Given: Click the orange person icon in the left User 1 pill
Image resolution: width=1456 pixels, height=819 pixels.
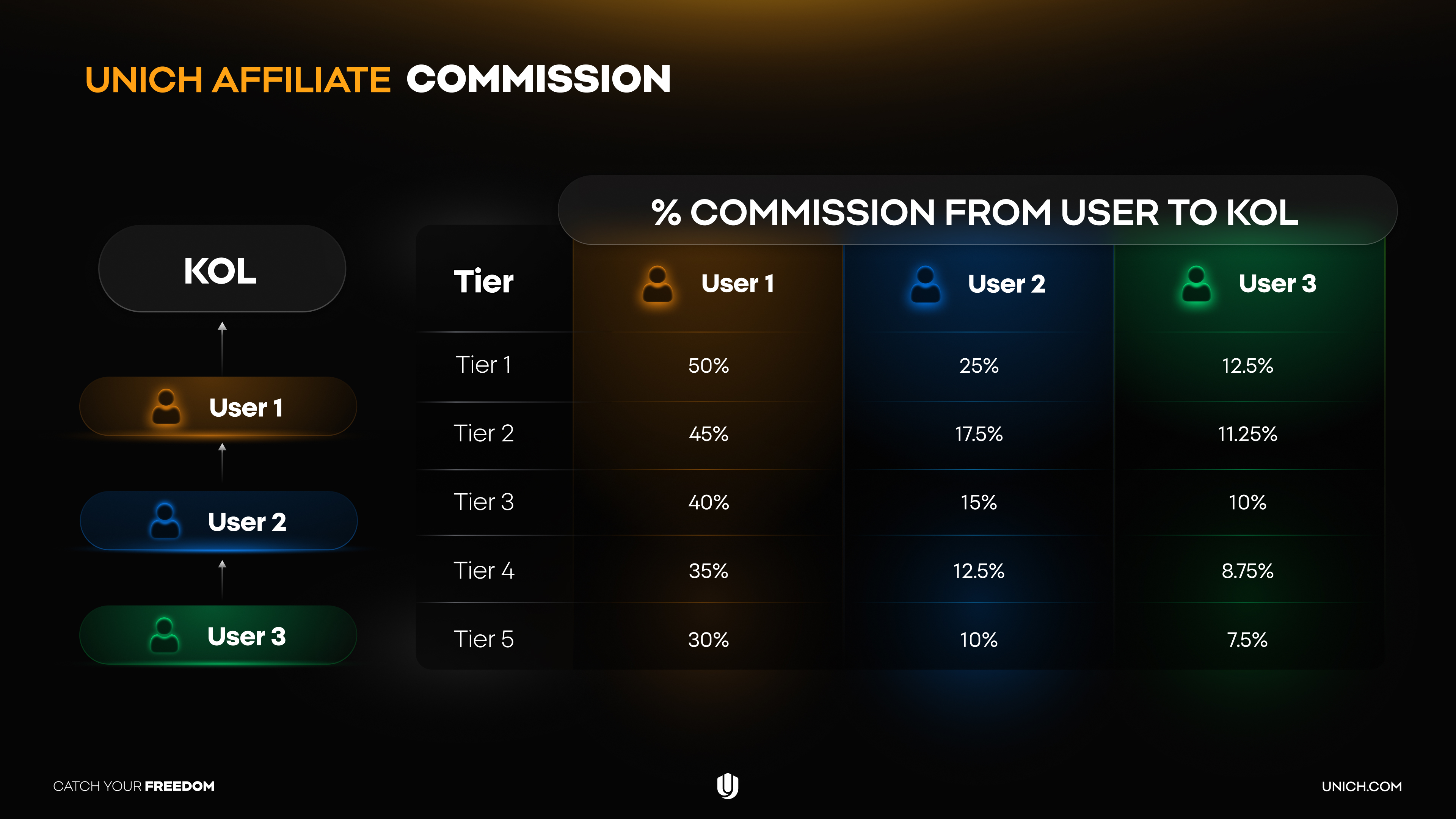Looking at the screenshot, I should (166, 407).
